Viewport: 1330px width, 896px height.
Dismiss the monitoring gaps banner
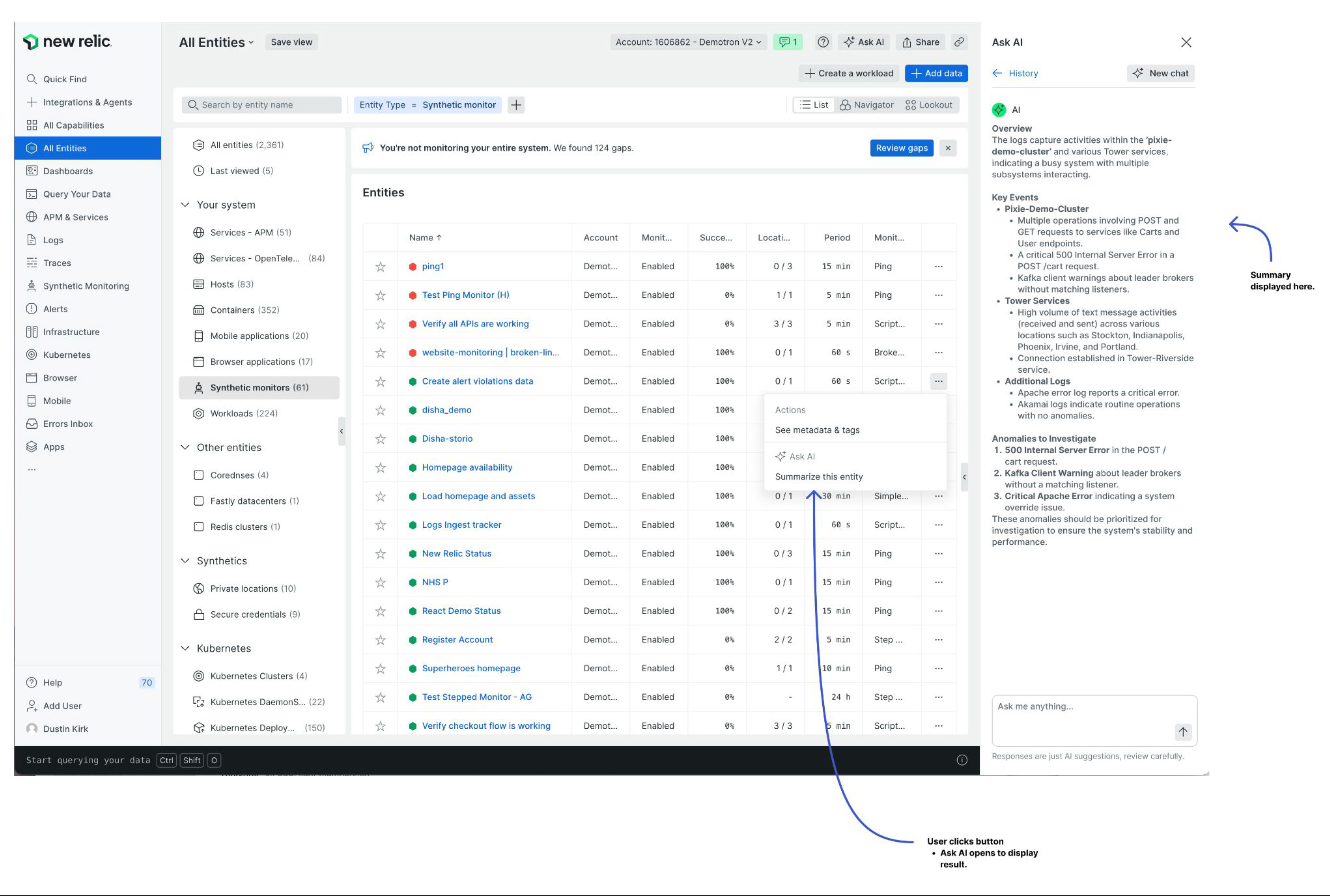click(948, 148)
